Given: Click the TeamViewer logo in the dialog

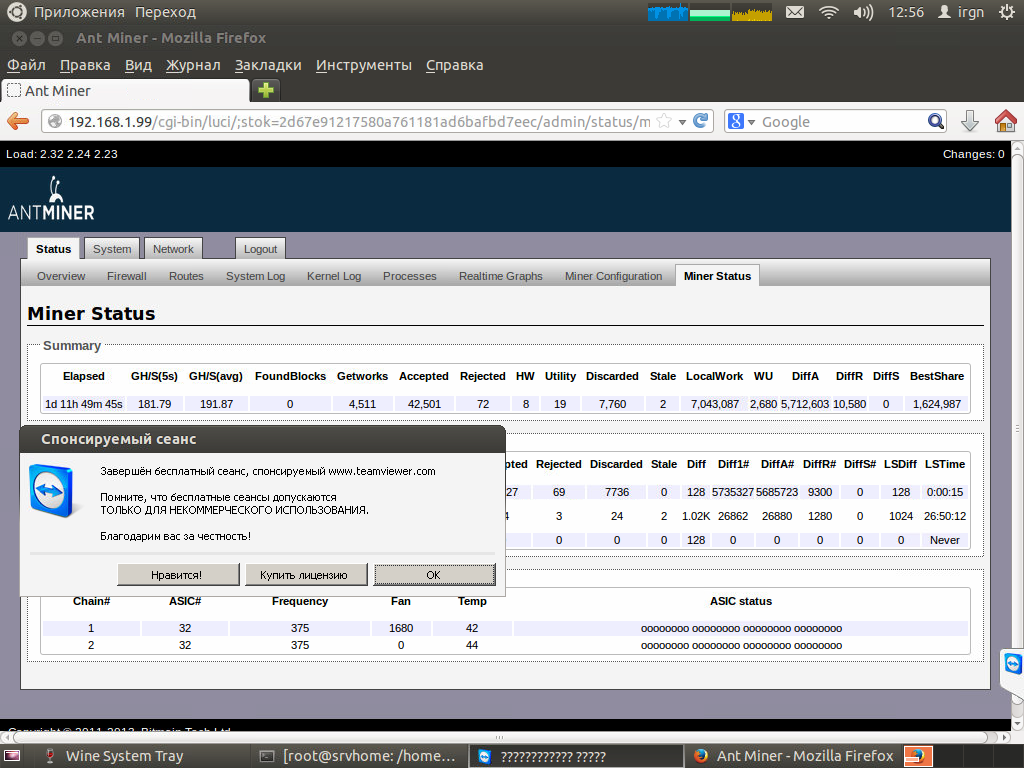Looking at the screenshot, I should [x=52, y=490].
